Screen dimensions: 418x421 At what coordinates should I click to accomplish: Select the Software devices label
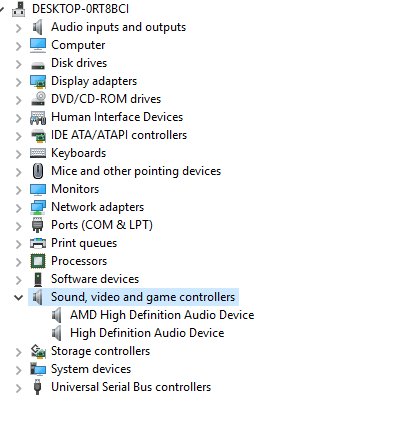pyautogui.click(x=95, y=279)
